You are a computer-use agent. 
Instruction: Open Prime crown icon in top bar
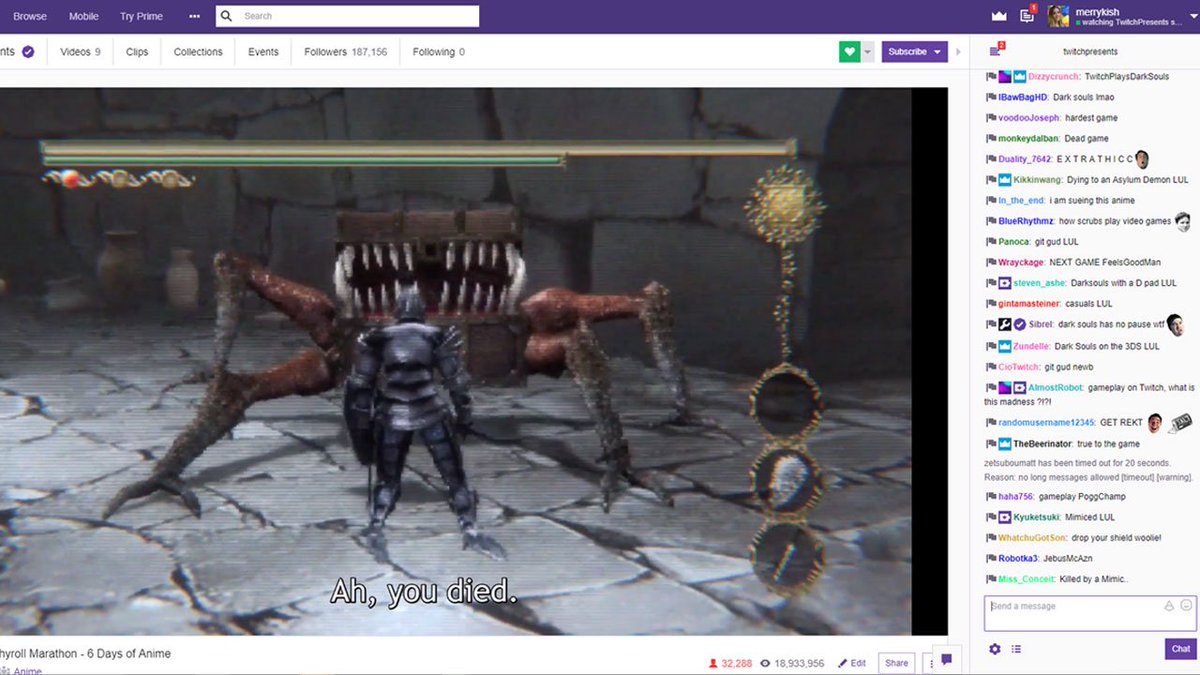point(998,16)
